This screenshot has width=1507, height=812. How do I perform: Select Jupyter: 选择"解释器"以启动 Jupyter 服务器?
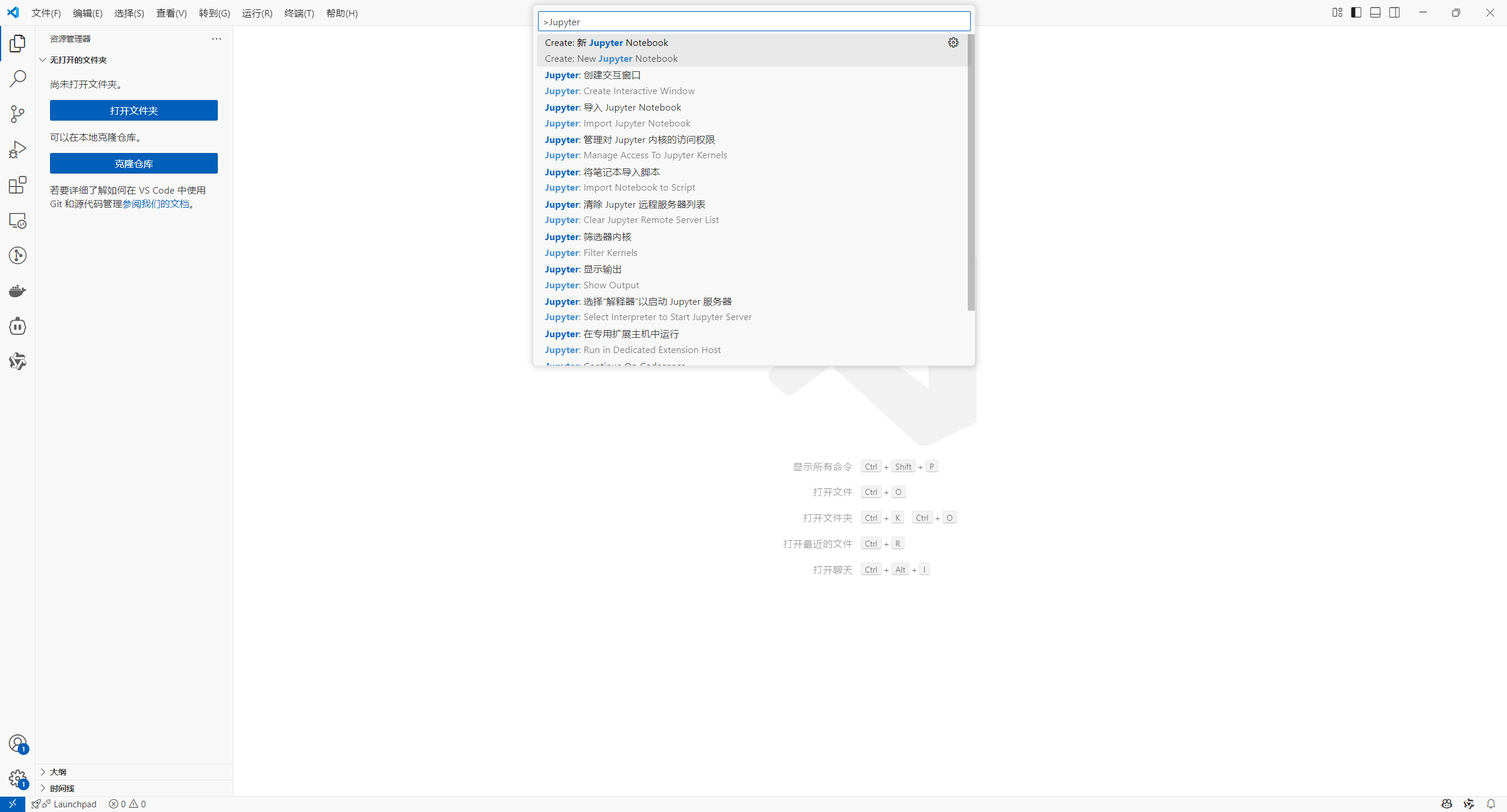point(752,310)
